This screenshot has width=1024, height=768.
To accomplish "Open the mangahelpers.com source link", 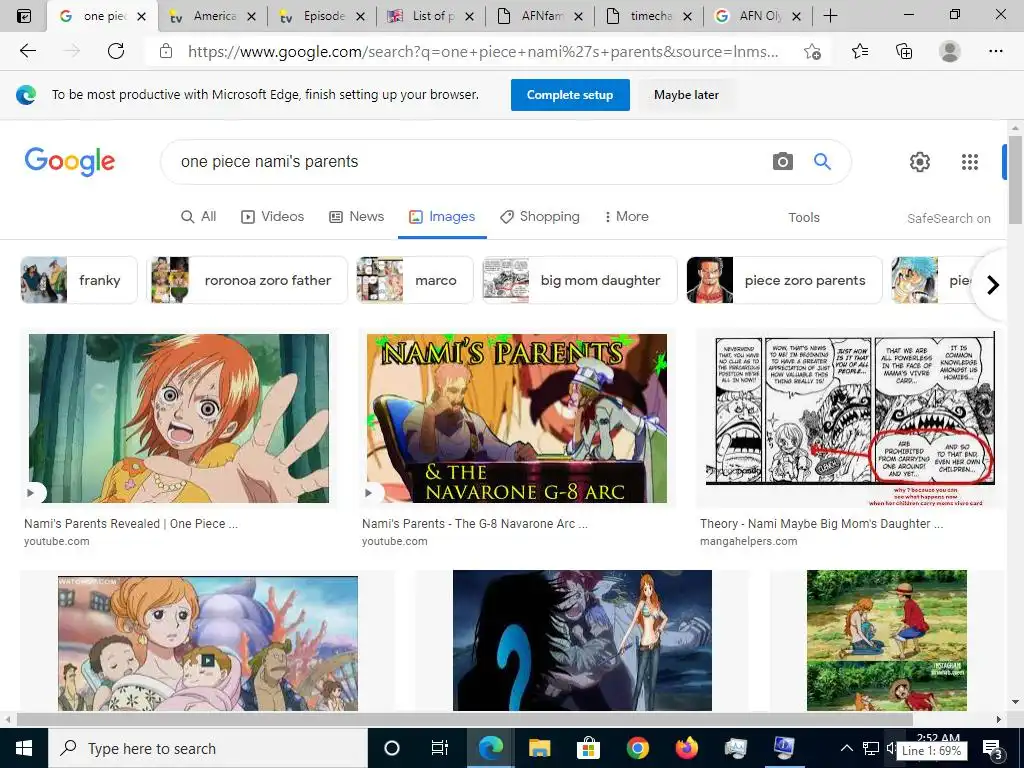I will pos(748,541).
